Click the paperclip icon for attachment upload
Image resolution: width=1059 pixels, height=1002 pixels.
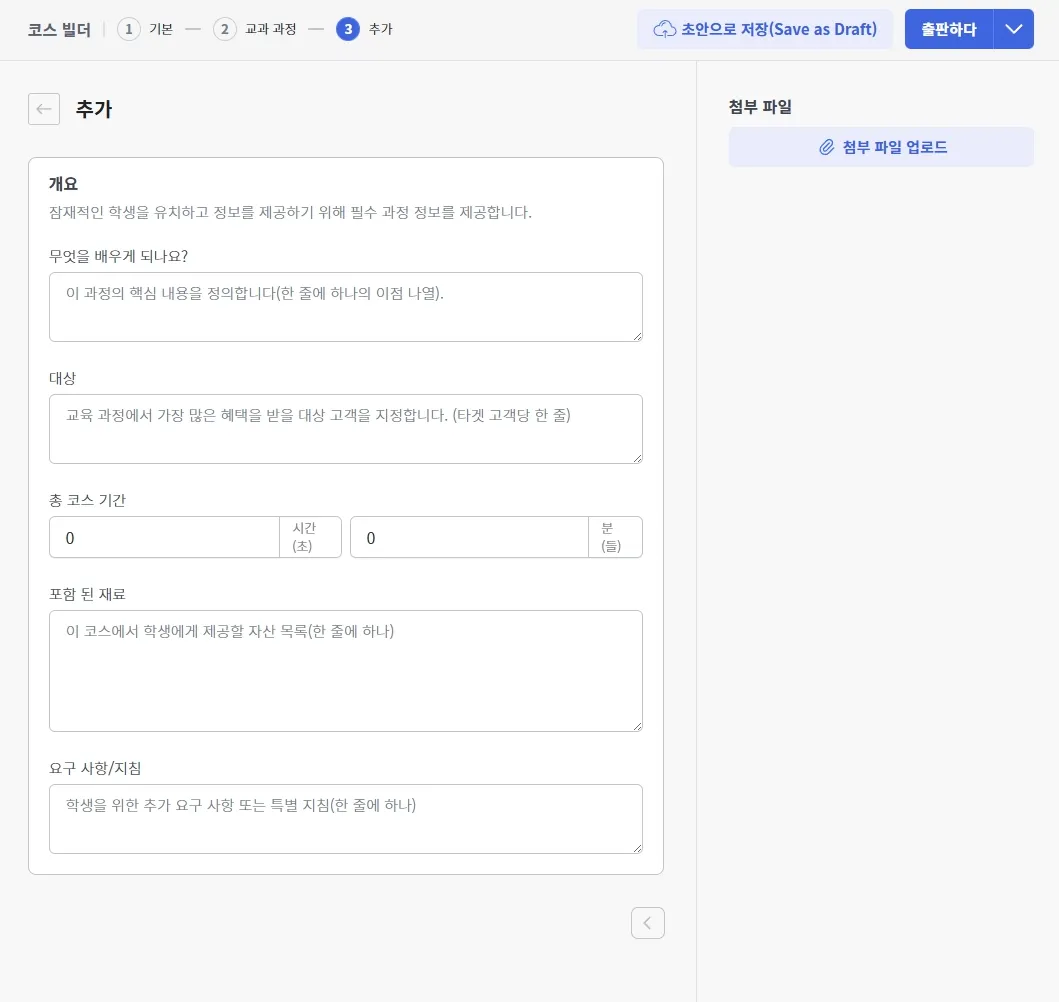(825, 146)
